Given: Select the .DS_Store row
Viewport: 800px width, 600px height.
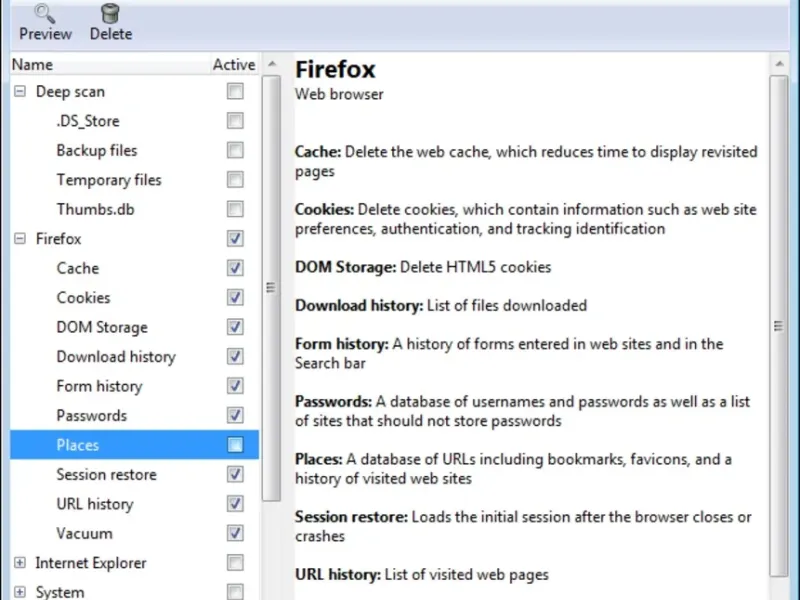Looking at the screenshot, I should pyautogui.click(x=135, y=121).
